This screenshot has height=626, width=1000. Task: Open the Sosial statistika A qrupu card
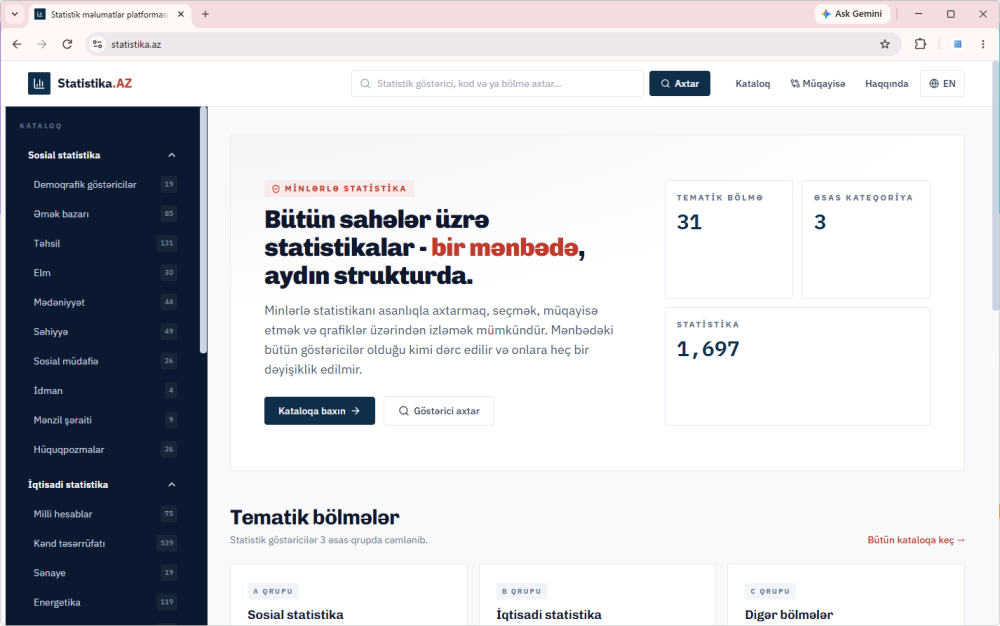(x=348, y=595)
